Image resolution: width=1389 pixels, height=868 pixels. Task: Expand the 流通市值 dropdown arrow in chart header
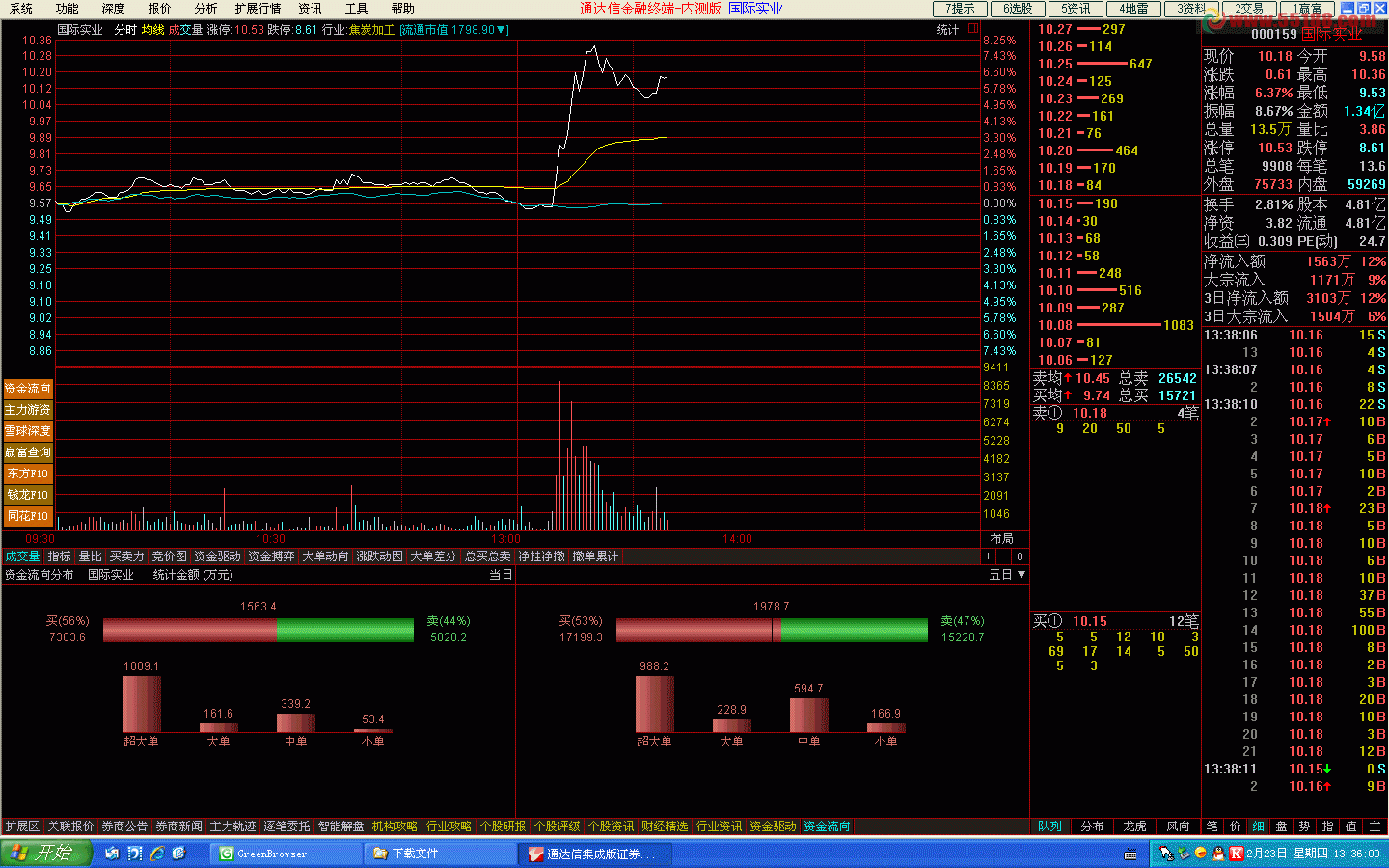click(x=502, y=30)
